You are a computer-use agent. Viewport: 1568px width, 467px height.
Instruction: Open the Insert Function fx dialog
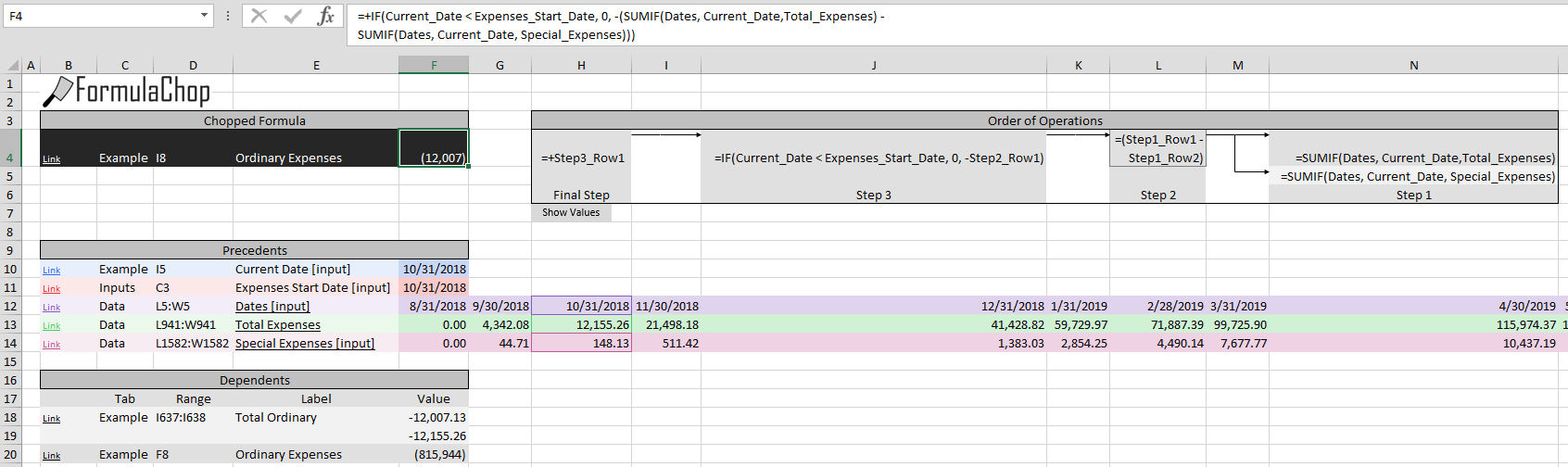point(325,16)
